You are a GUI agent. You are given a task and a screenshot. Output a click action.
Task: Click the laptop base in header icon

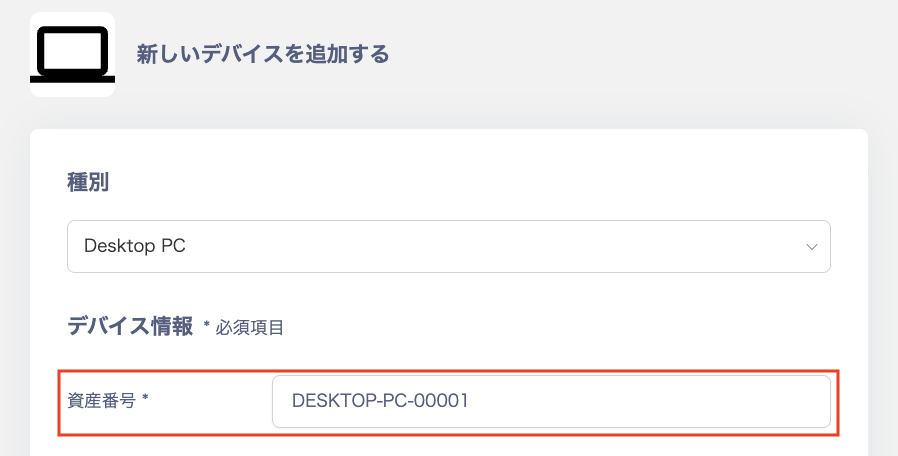pos(73,78)
